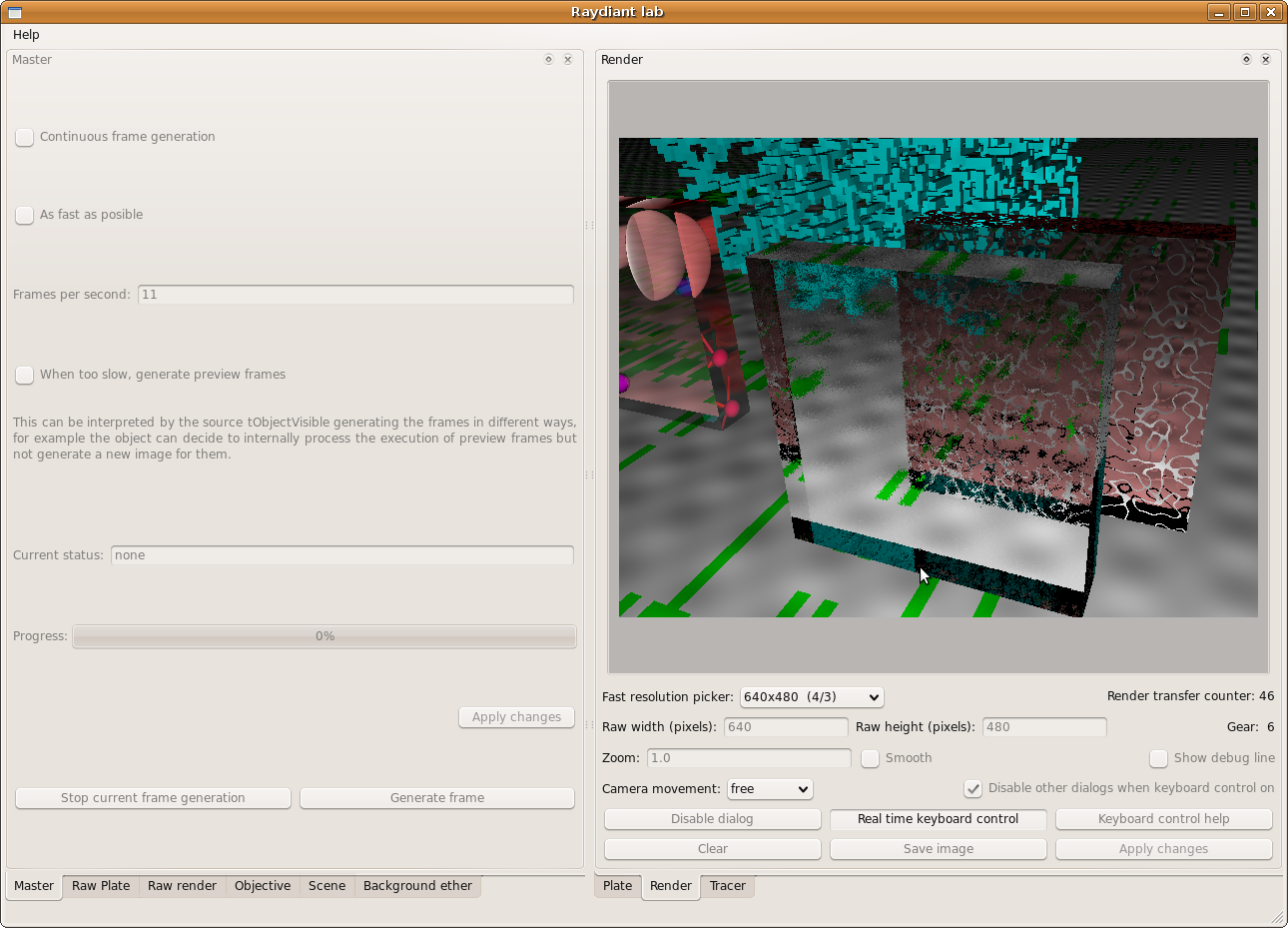Click the Progress bar
1288x928 pixels.
(324, 636)
